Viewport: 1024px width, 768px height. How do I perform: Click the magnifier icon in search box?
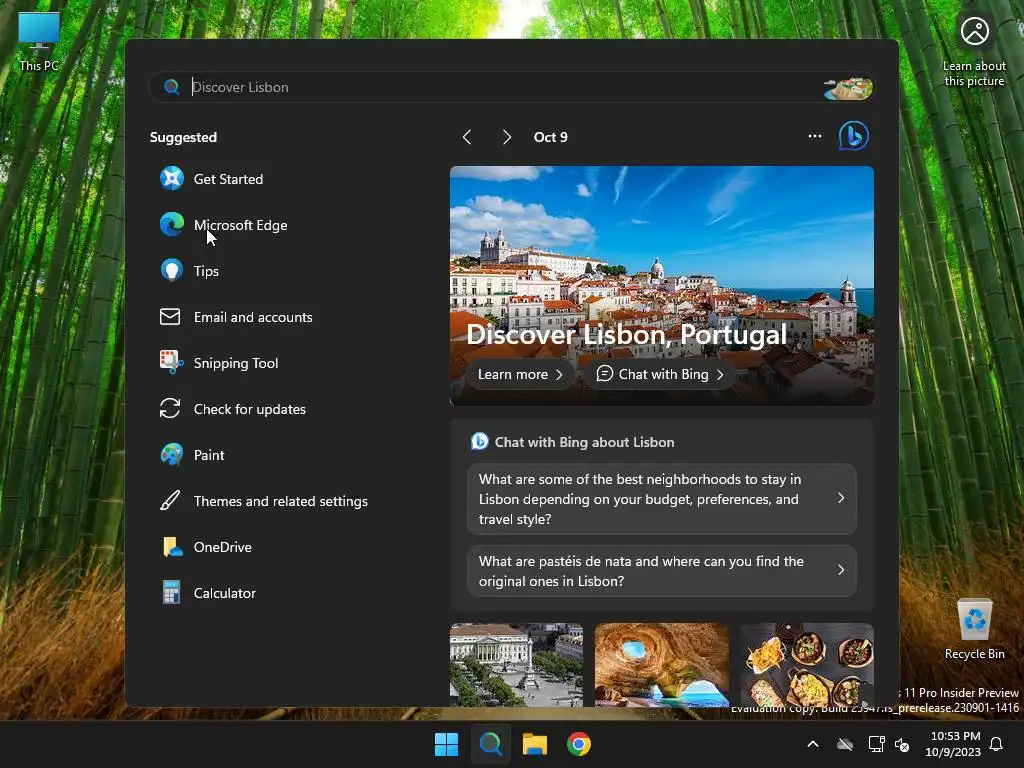point(172,87)
